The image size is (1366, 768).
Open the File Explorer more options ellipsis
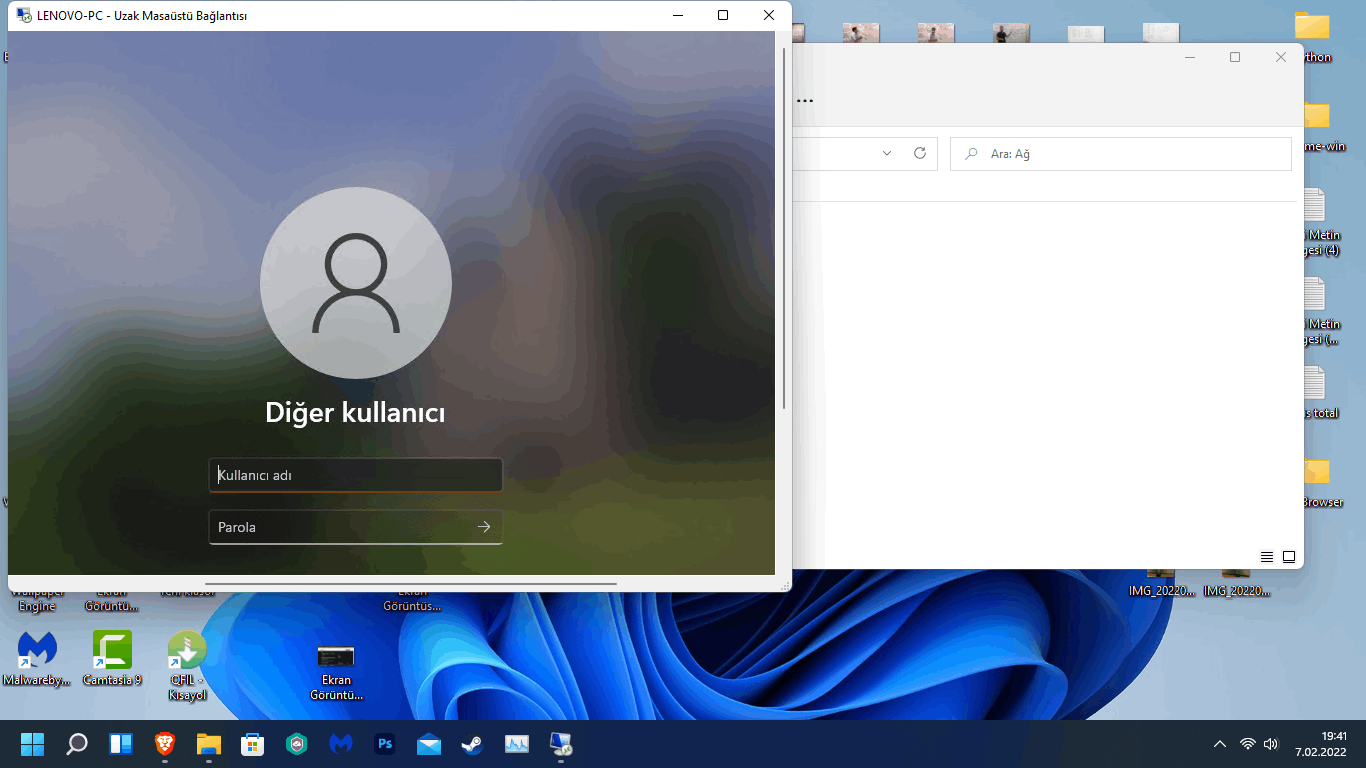tap(804, 100)
